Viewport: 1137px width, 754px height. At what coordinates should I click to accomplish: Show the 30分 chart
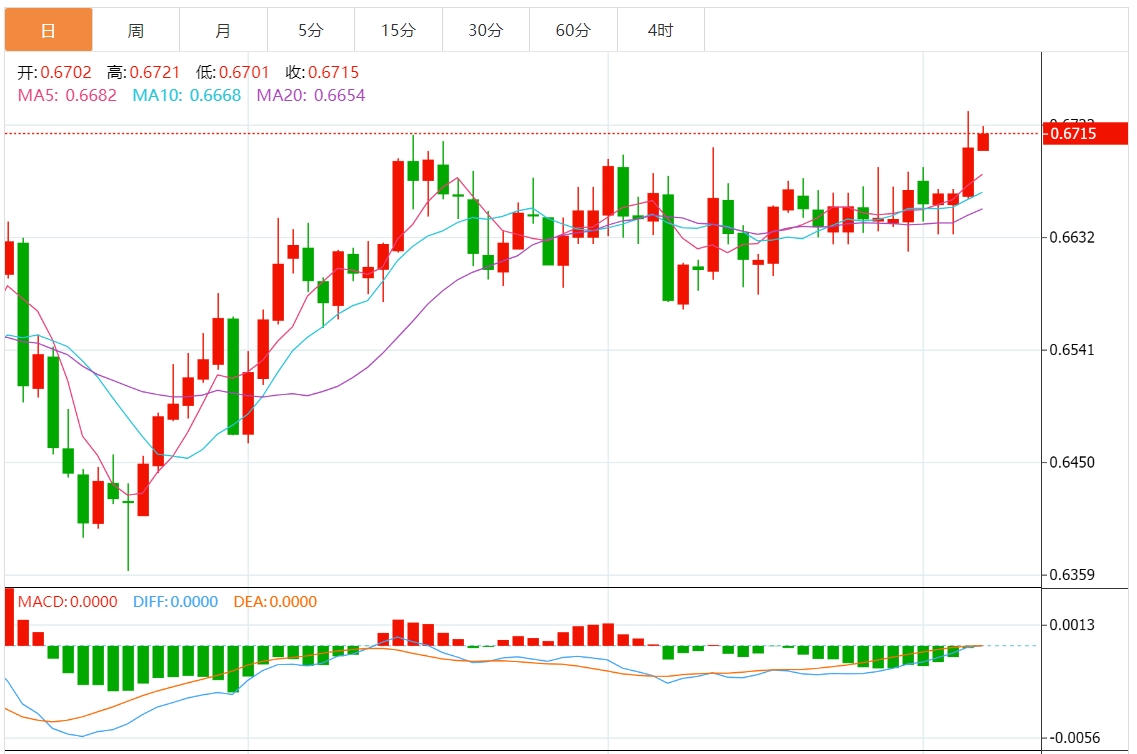(485, 31)
